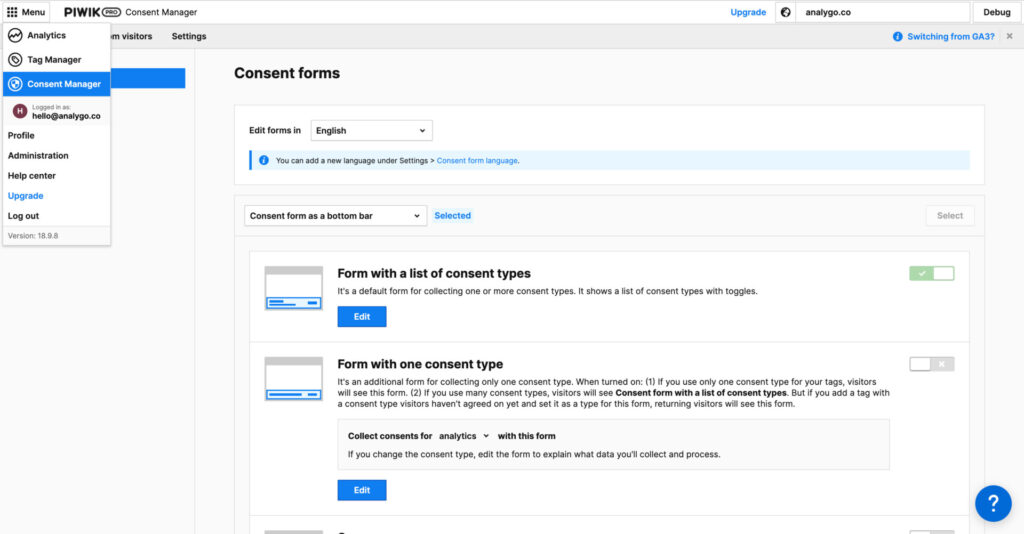Select Consent Manager in the menu
The width and height of the screenshot is (1024, 534).
click(57, 84)
